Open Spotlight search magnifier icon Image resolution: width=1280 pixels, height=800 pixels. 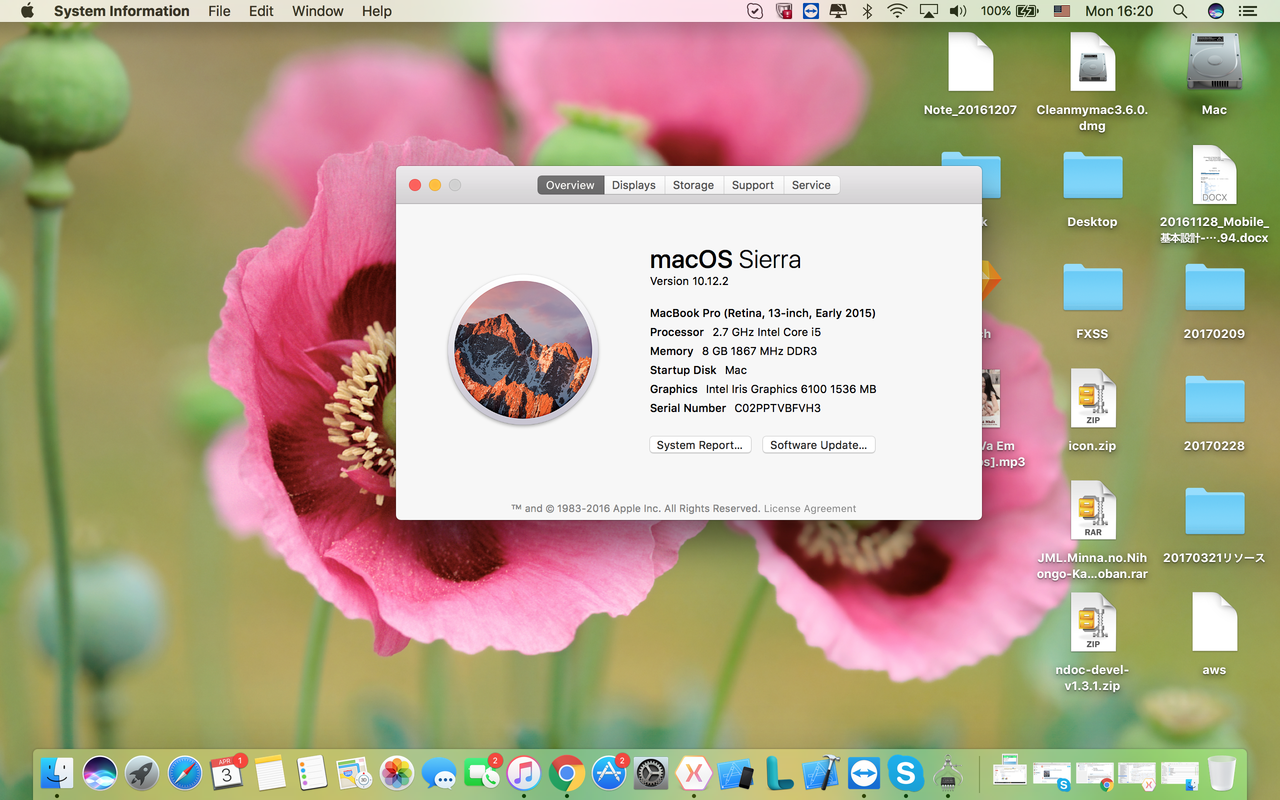pos(1180,11)
